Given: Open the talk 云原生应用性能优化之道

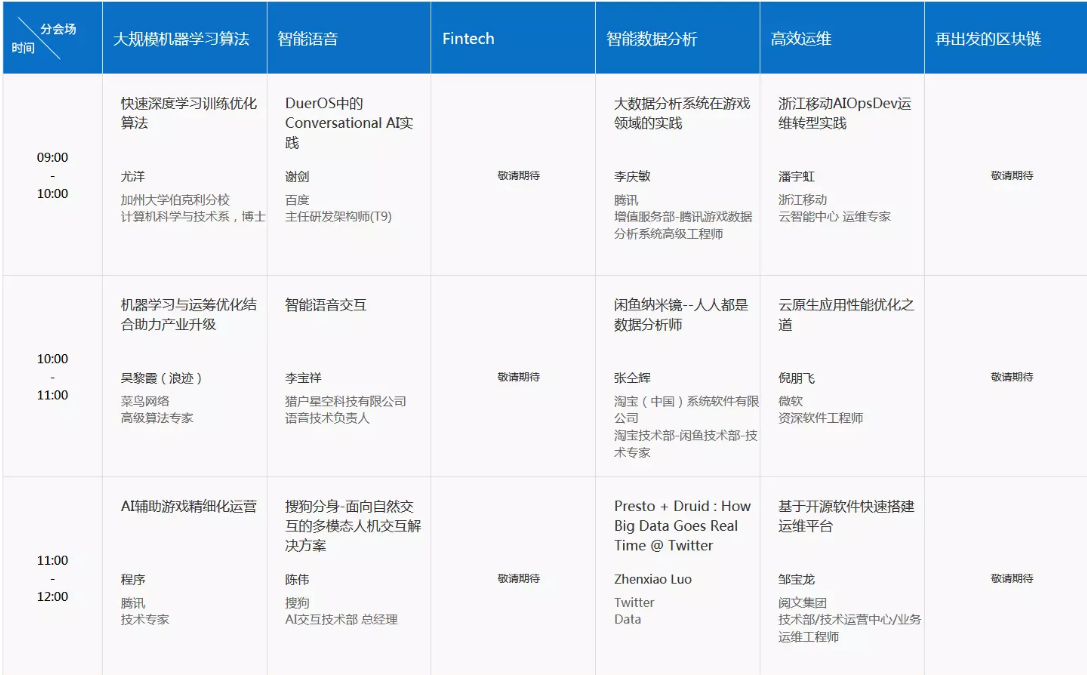Looking at the screenshot, I should click(846, 314).
